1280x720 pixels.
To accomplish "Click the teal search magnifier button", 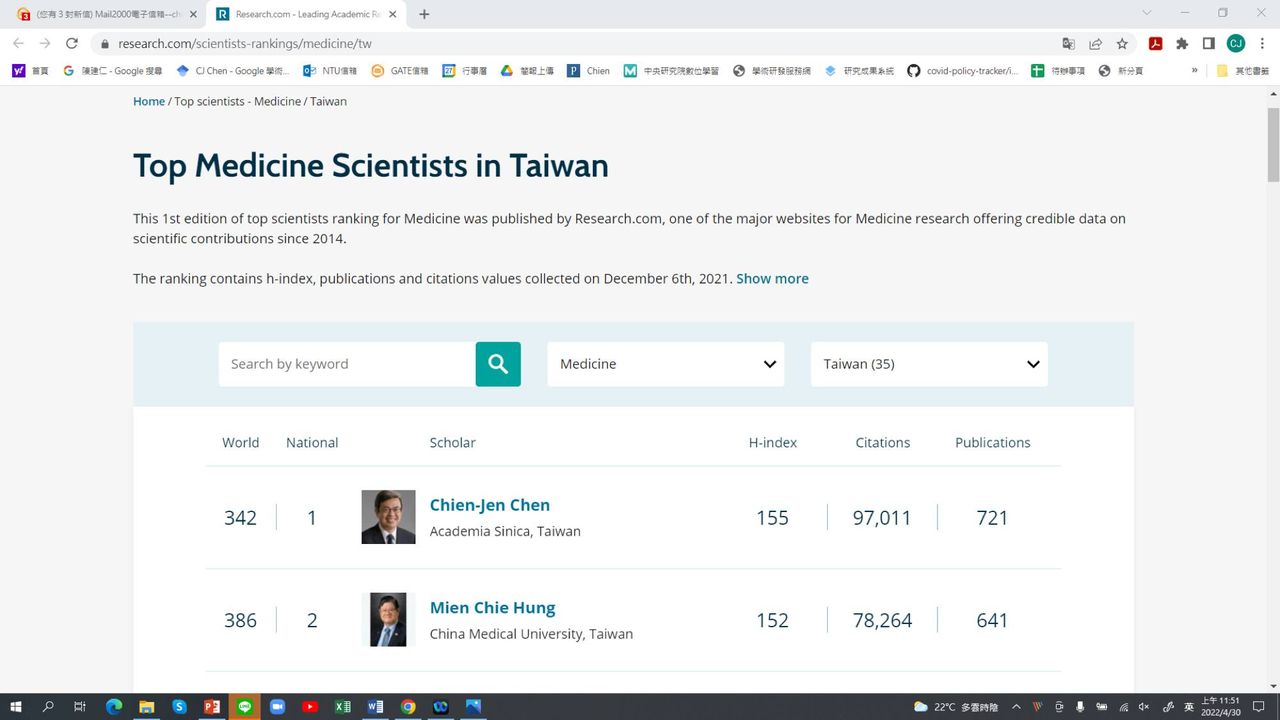I will click(x=498, y=364).
